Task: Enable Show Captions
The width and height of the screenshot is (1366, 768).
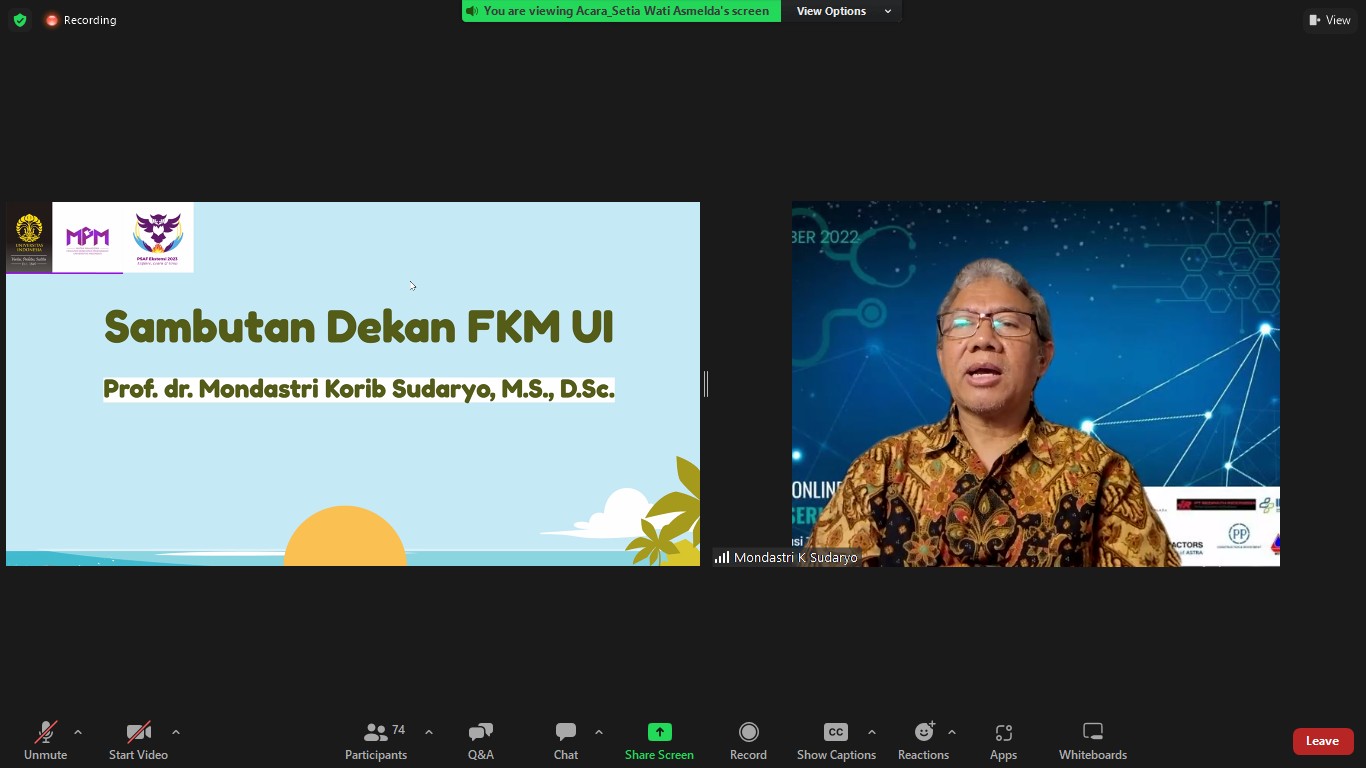Action: [x=836, y=740]
